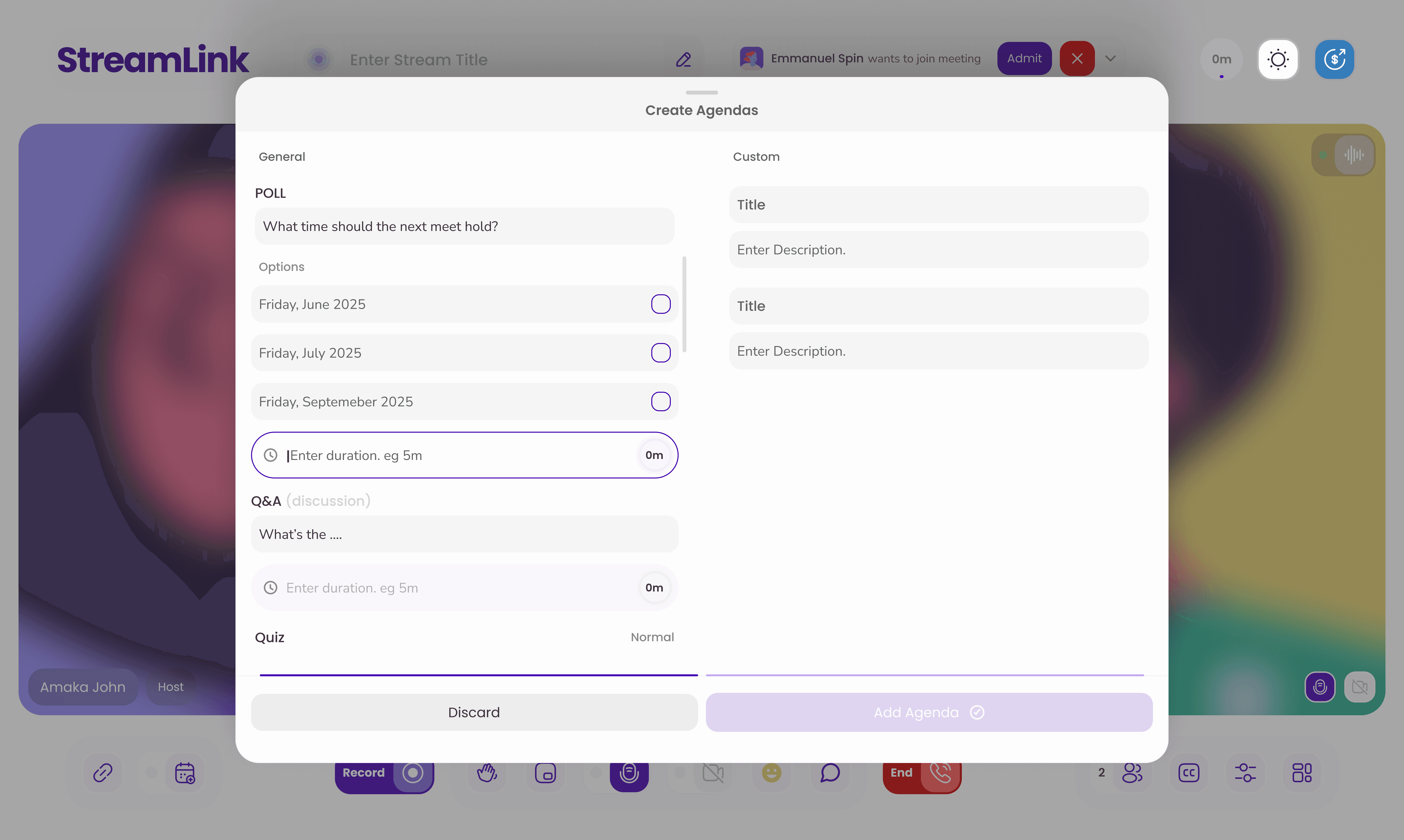
Task: Click the first custom Title field
Action: pos(938,205)
